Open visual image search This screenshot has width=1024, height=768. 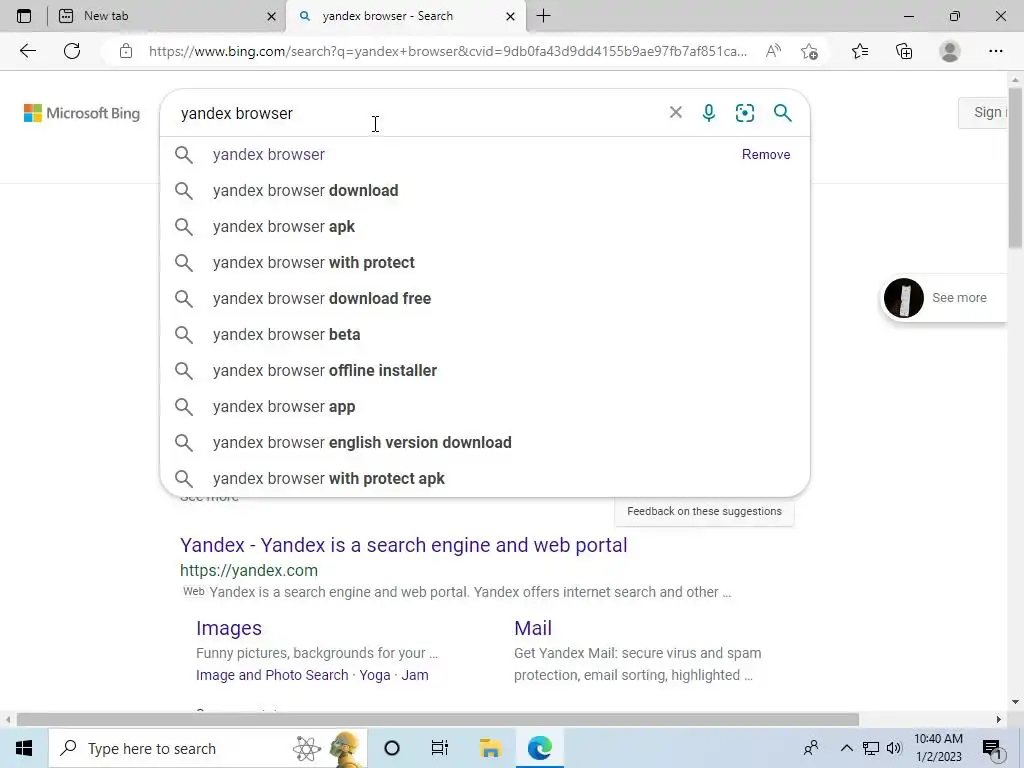(744, 113)
